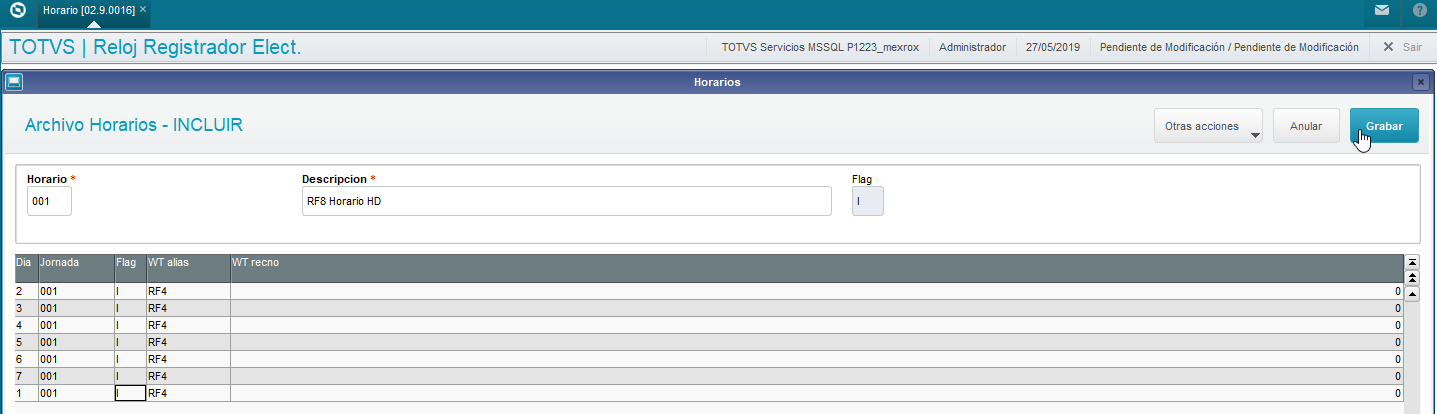Open the help question mark icon
The image size is (1437, 414).
[1419, 11]
